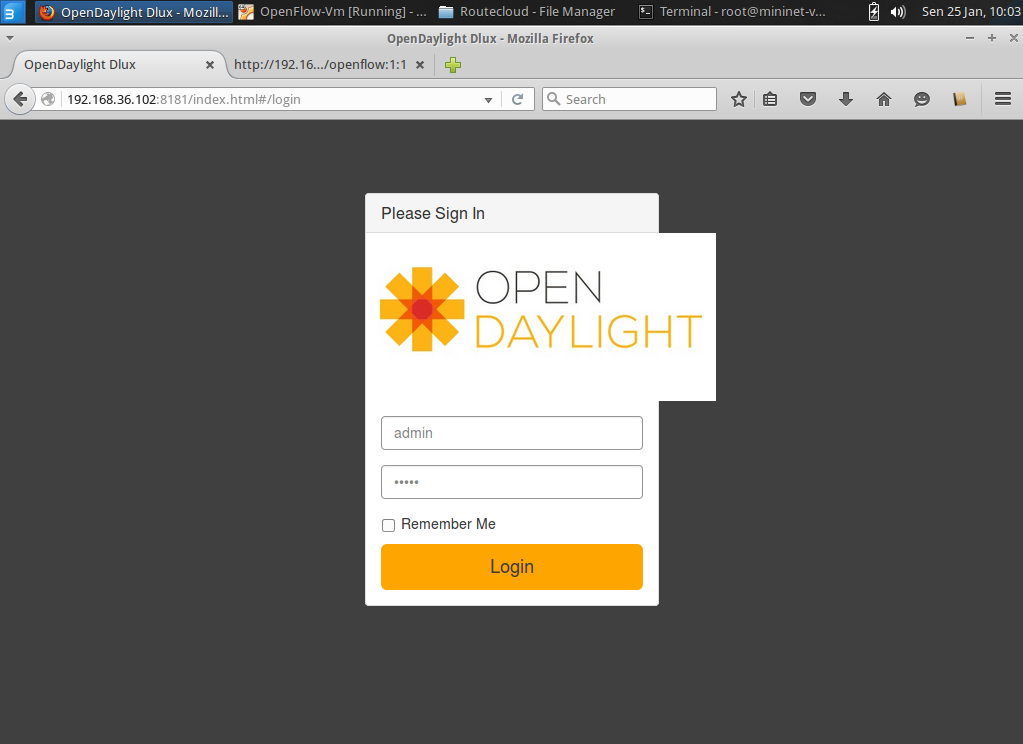Go to the Firefox home icon

point(883,99)
